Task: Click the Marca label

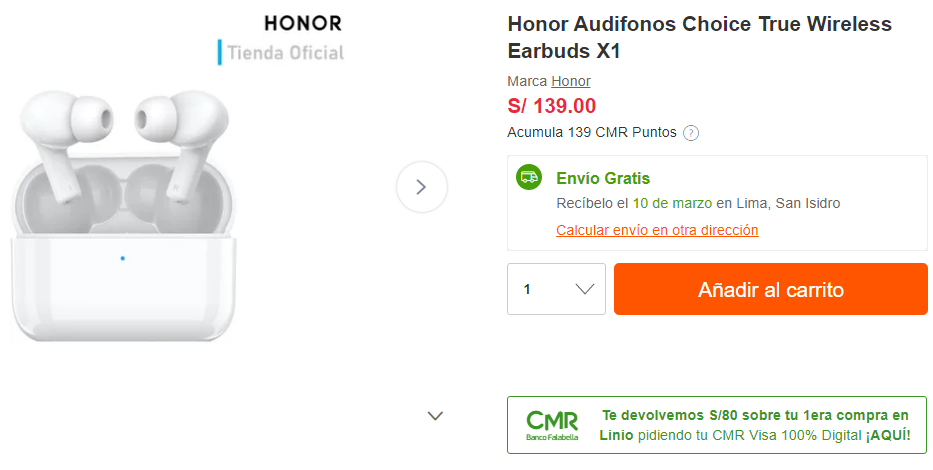Action: click(527, 81)
